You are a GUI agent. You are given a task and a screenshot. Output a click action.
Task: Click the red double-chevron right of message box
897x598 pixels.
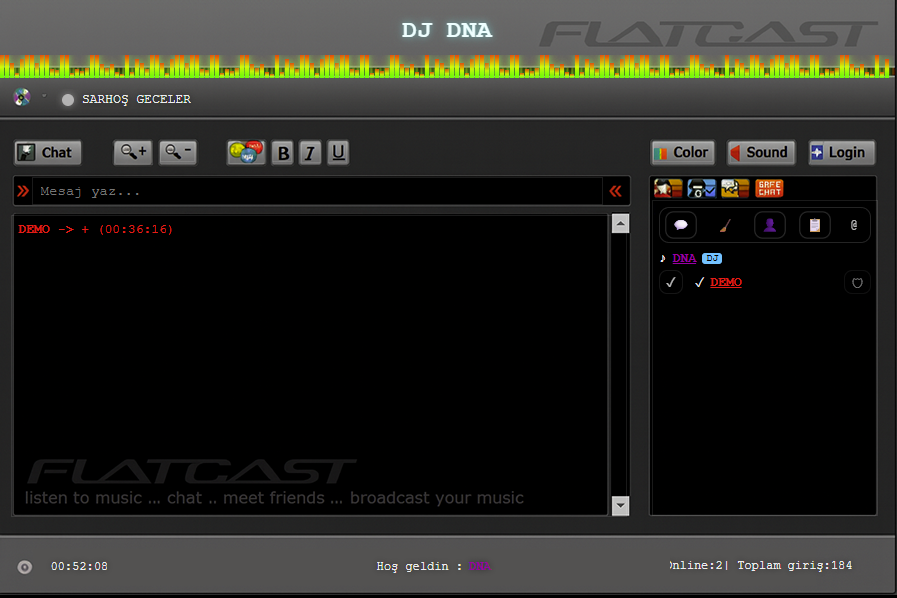pos(616,191)
